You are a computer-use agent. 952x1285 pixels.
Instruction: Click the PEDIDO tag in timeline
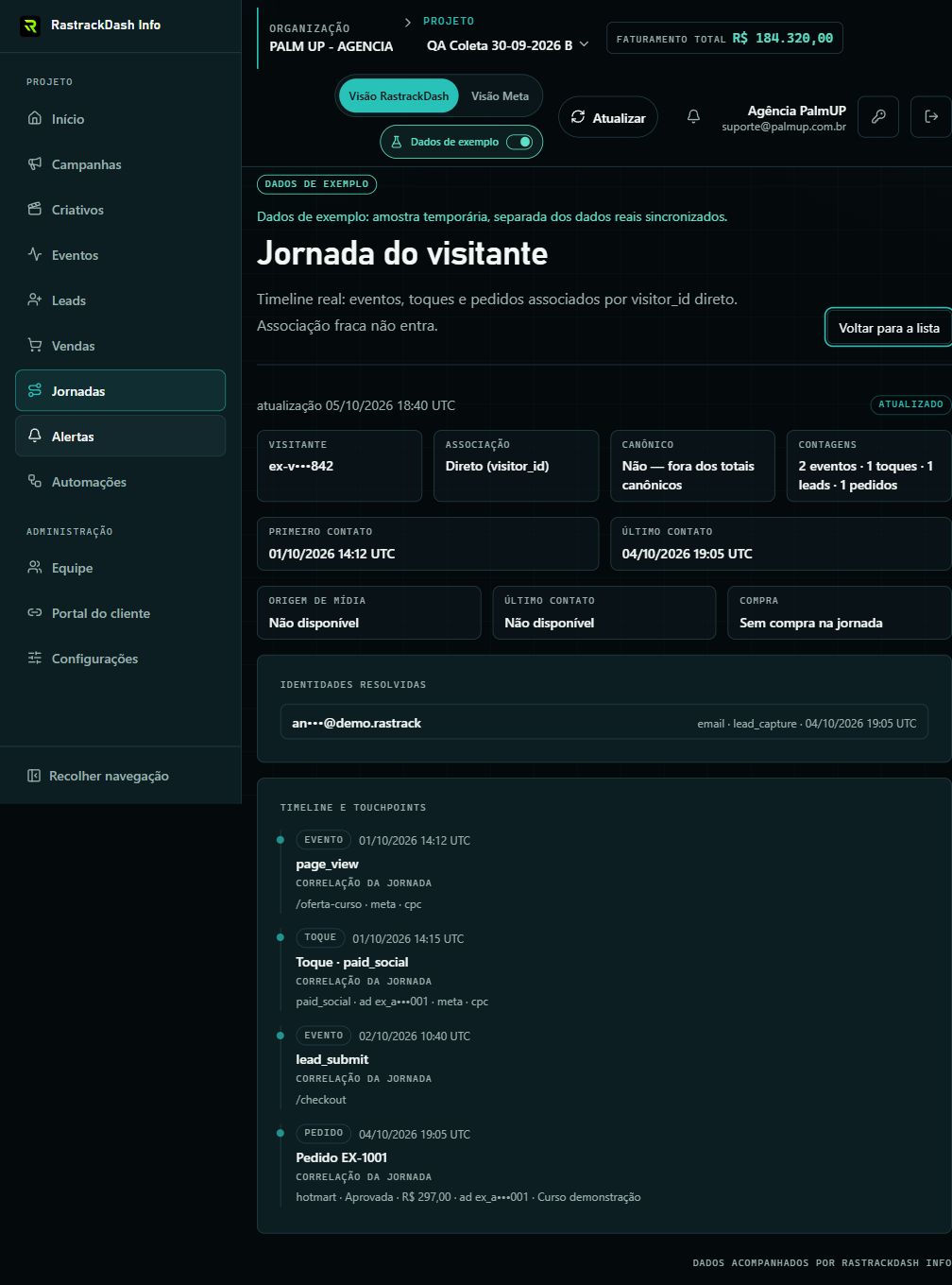tap(323, 1133)
